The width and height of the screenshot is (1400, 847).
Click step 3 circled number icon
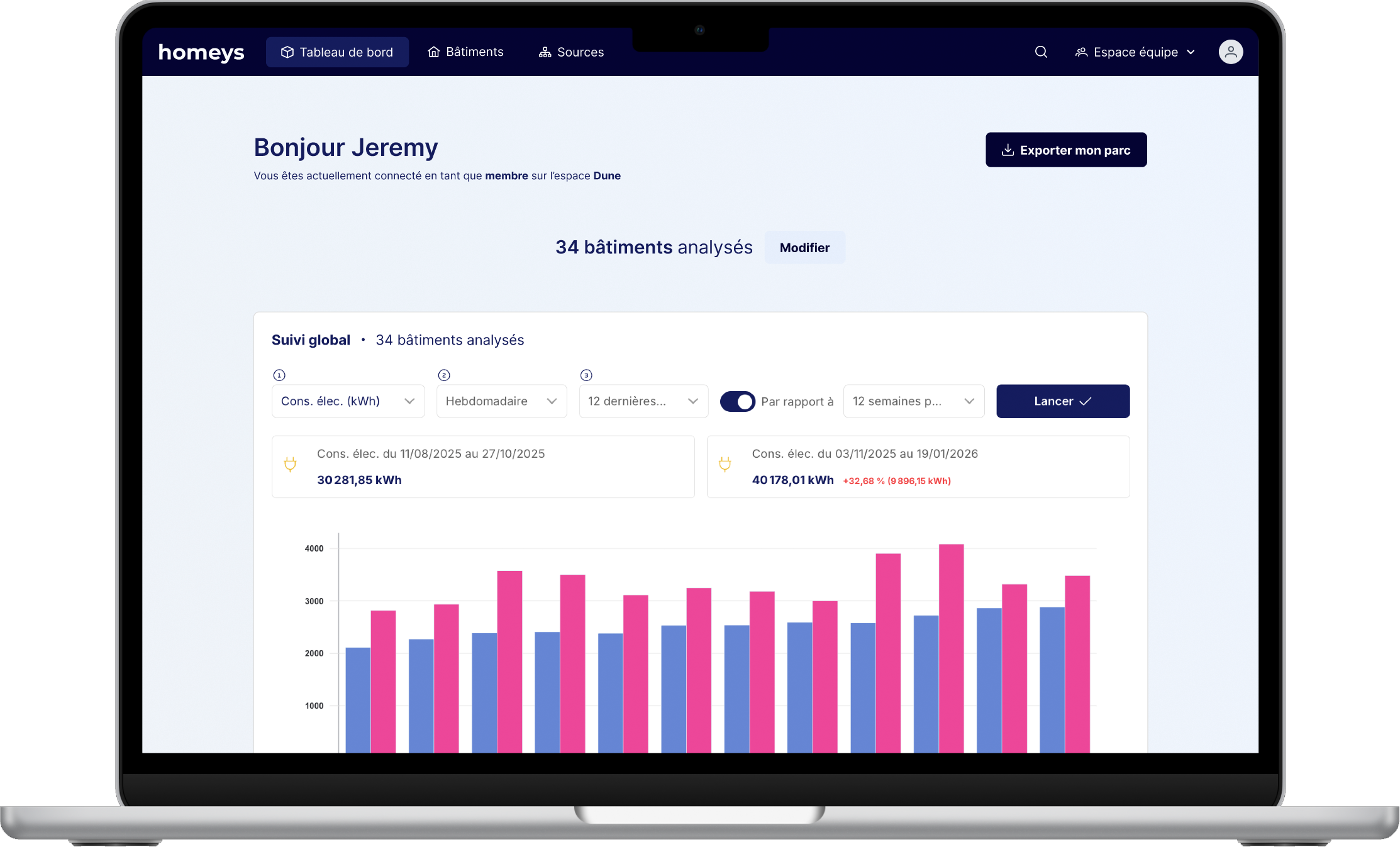point(586,375)
